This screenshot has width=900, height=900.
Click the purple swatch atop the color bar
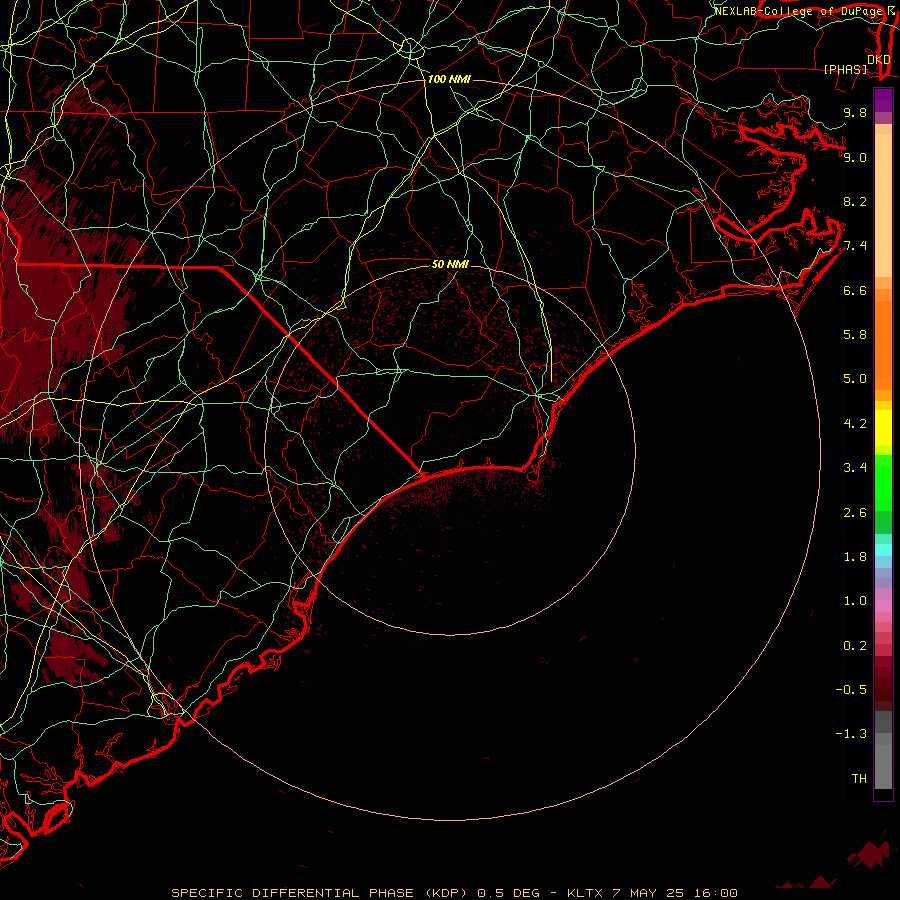coord(883,100)
